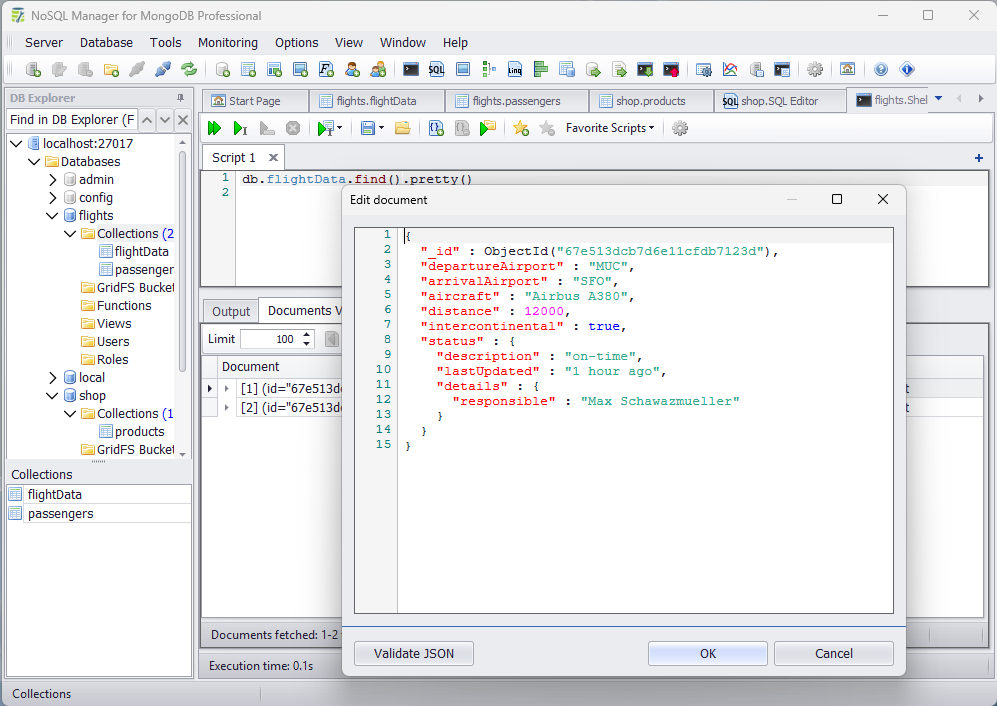This screenshot has height=706, width=997.
Task: Expand the config database node
Action: 53,198
